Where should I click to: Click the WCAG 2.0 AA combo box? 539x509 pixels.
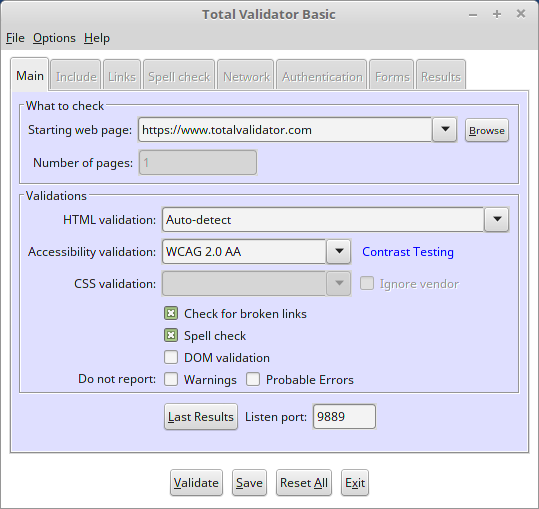pos(244,252)
